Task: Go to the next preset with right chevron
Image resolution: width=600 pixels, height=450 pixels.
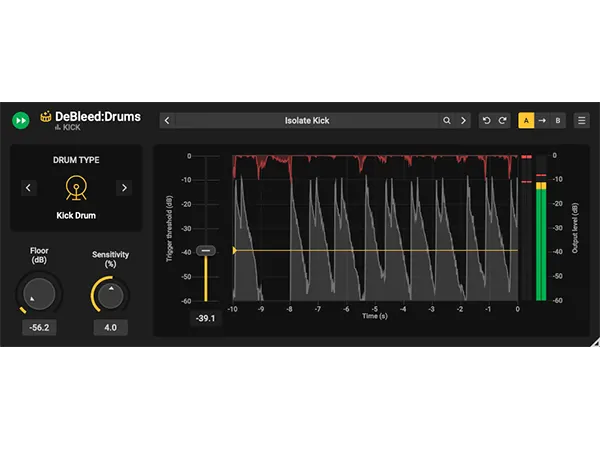Action: tap(463, 121)
